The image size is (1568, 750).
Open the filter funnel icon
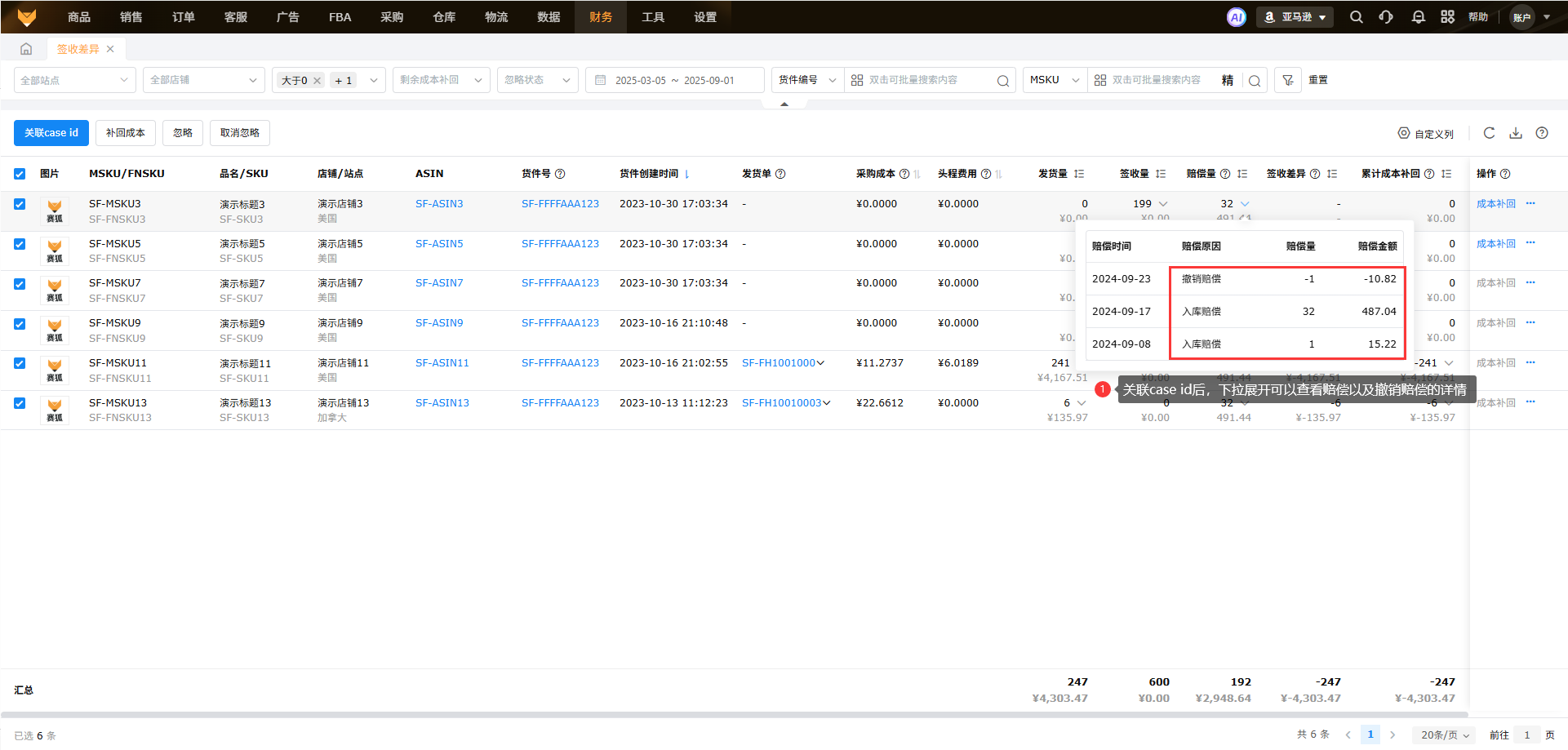coord(1287,80)
